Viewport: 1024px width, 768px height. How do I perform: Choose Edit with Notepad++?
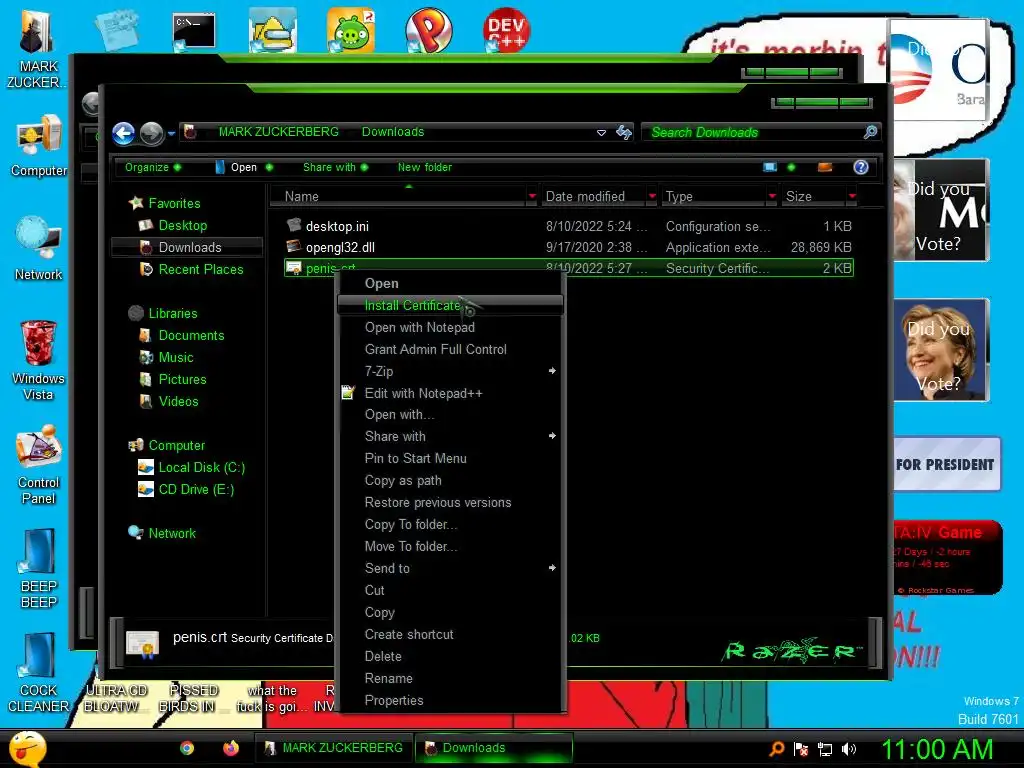pos(450,393)
